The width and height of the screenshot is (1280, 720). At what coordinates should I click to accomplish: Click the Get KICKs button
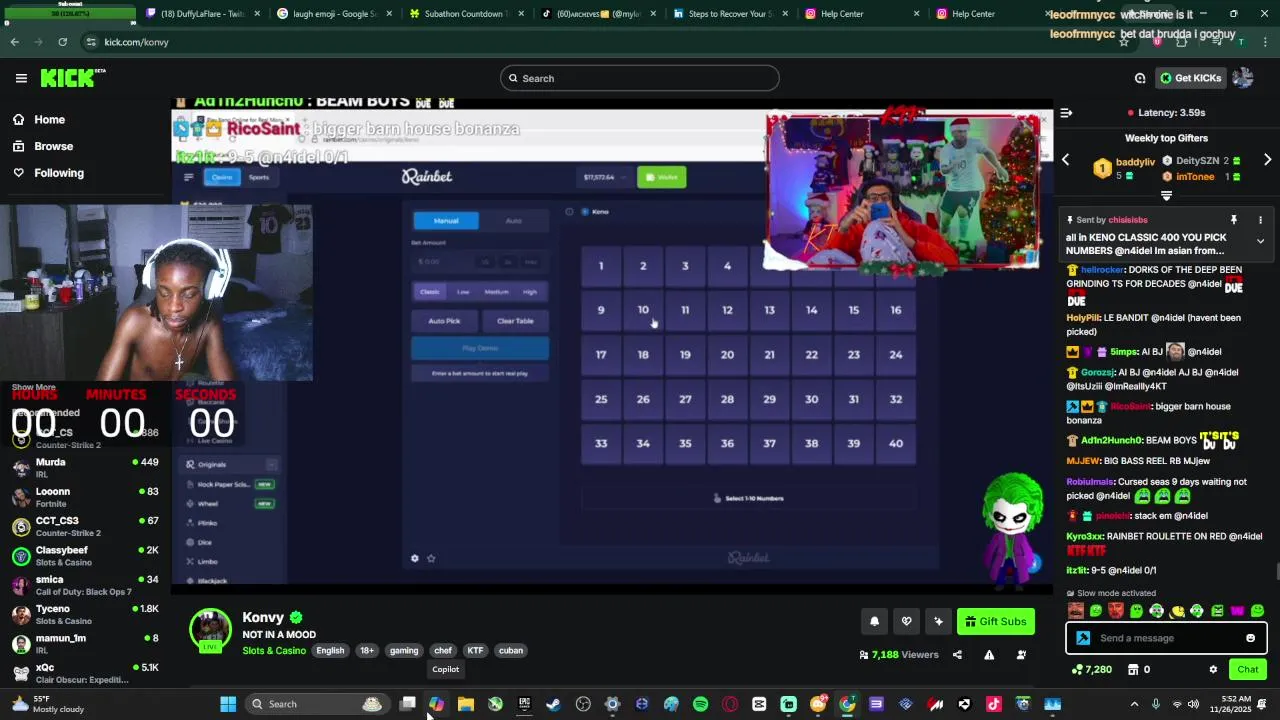coord(1190,78)
